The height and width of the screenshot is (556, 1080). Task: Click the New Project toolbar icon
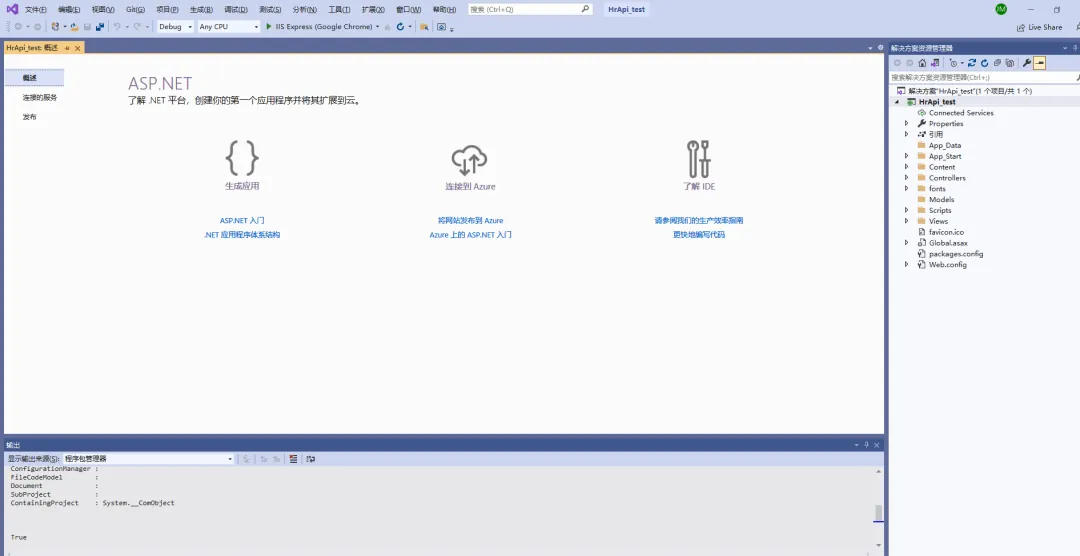click(55, 27)
